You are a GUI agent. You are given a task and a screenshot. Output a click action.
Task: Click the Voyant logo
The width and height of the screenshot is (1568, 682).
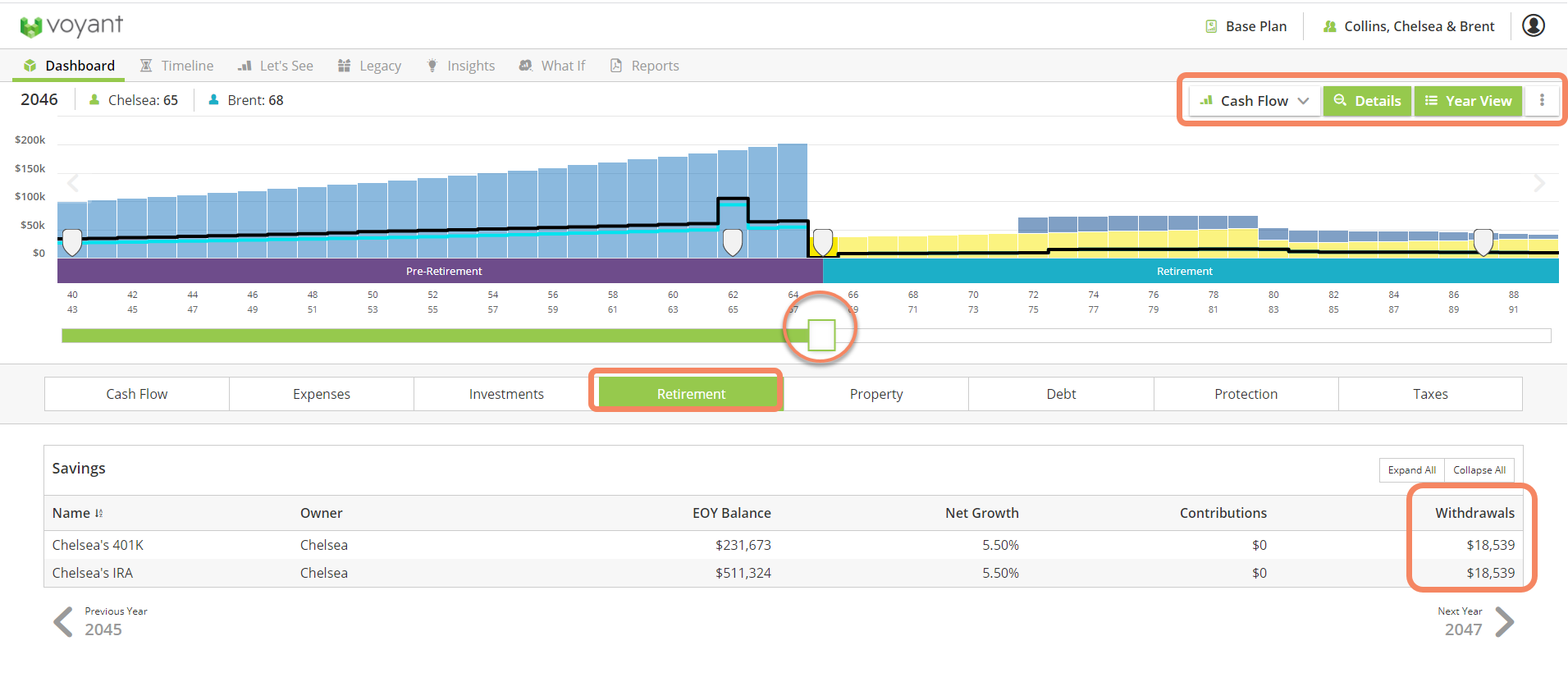(71, 26)
